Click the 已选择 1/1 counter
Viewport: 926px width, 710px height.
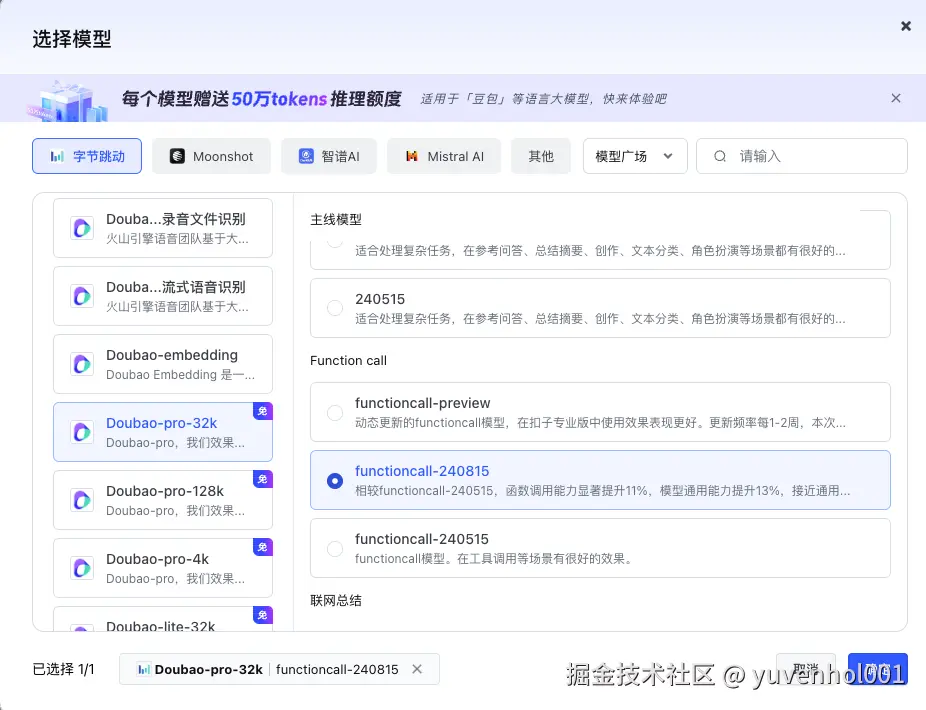(63, 669)
